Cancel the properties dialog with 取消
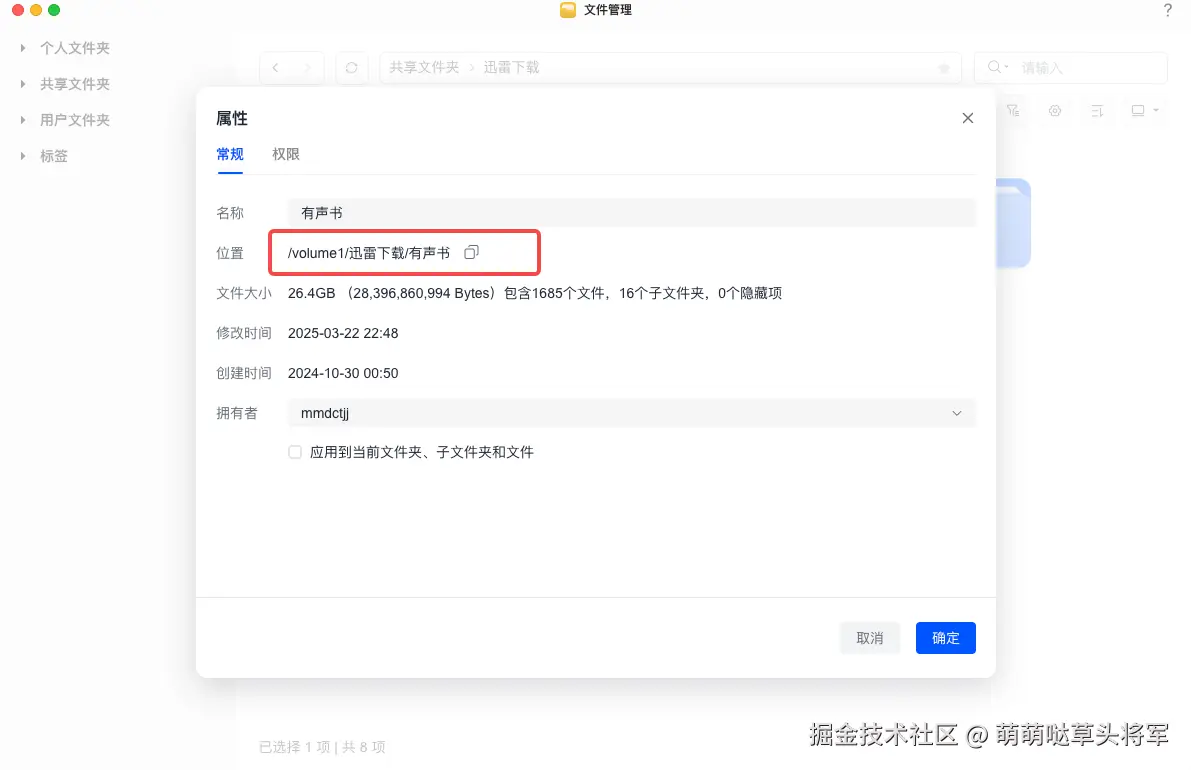This screenshot has width=1191, height=770. [869, 637]
